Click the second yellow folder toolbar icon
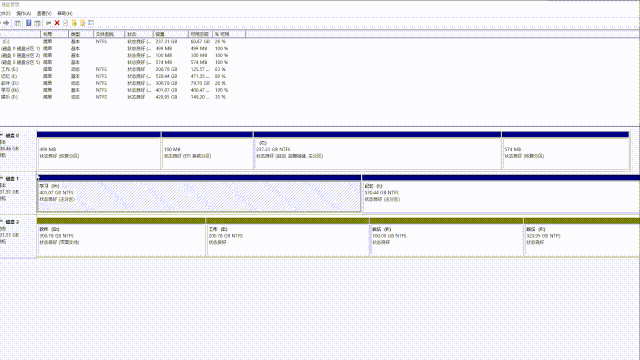This screenshot has width=640, height=360. point(82,23)
